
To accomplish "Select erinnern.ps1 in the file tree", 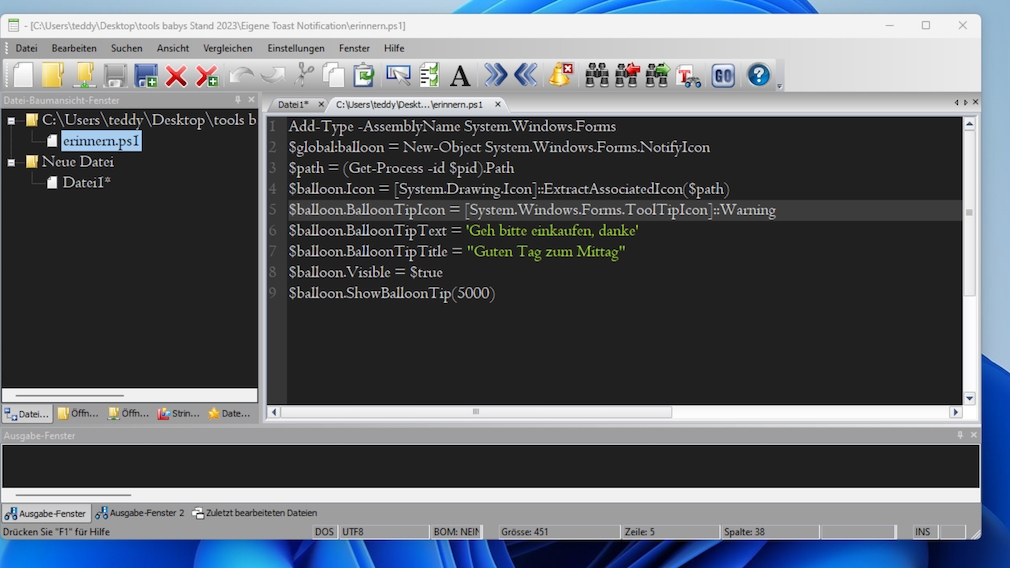I will coord(100,141).
